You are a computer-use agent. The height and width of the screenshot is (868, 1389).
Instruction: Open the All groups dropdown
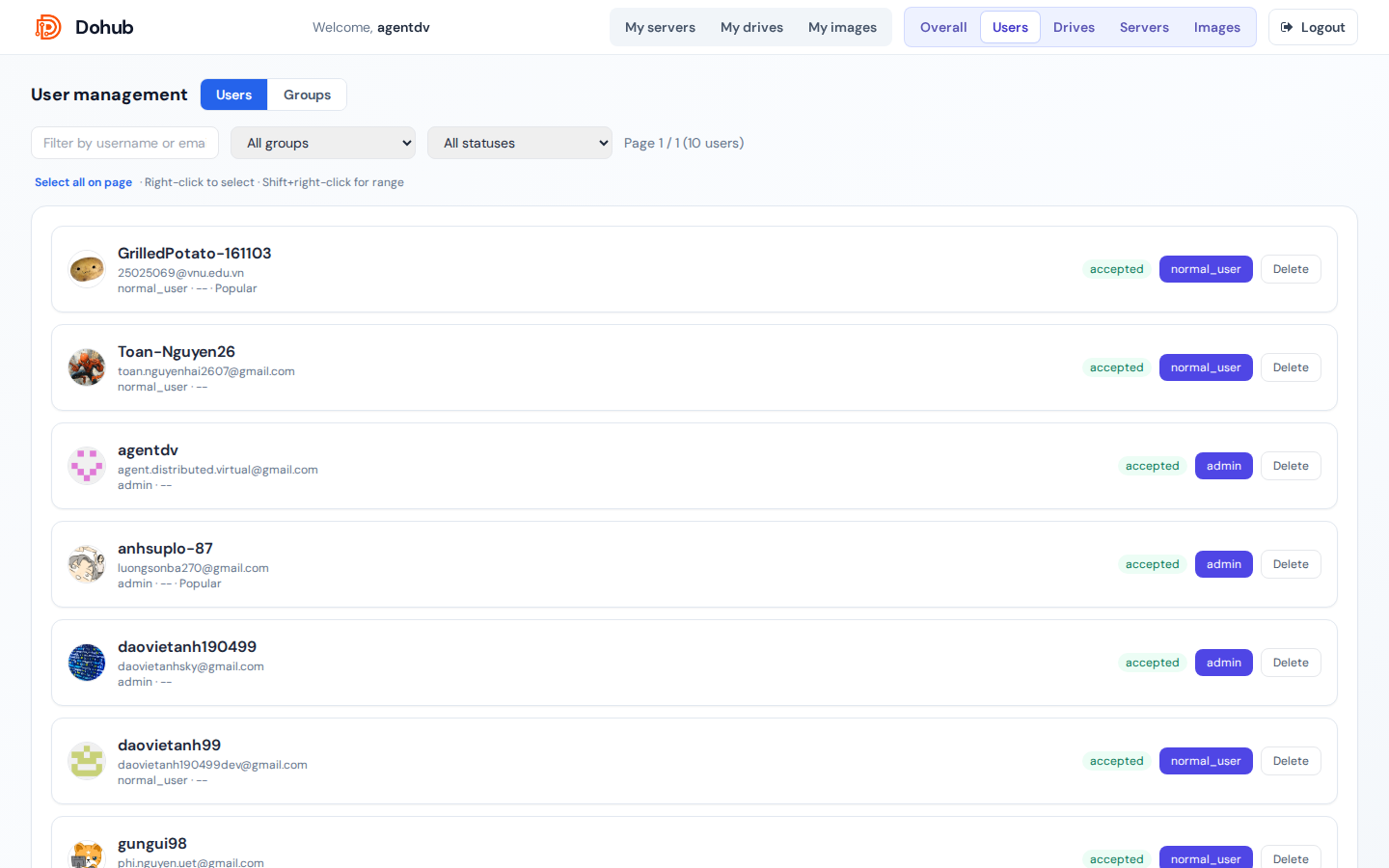[x=323, y=143]
